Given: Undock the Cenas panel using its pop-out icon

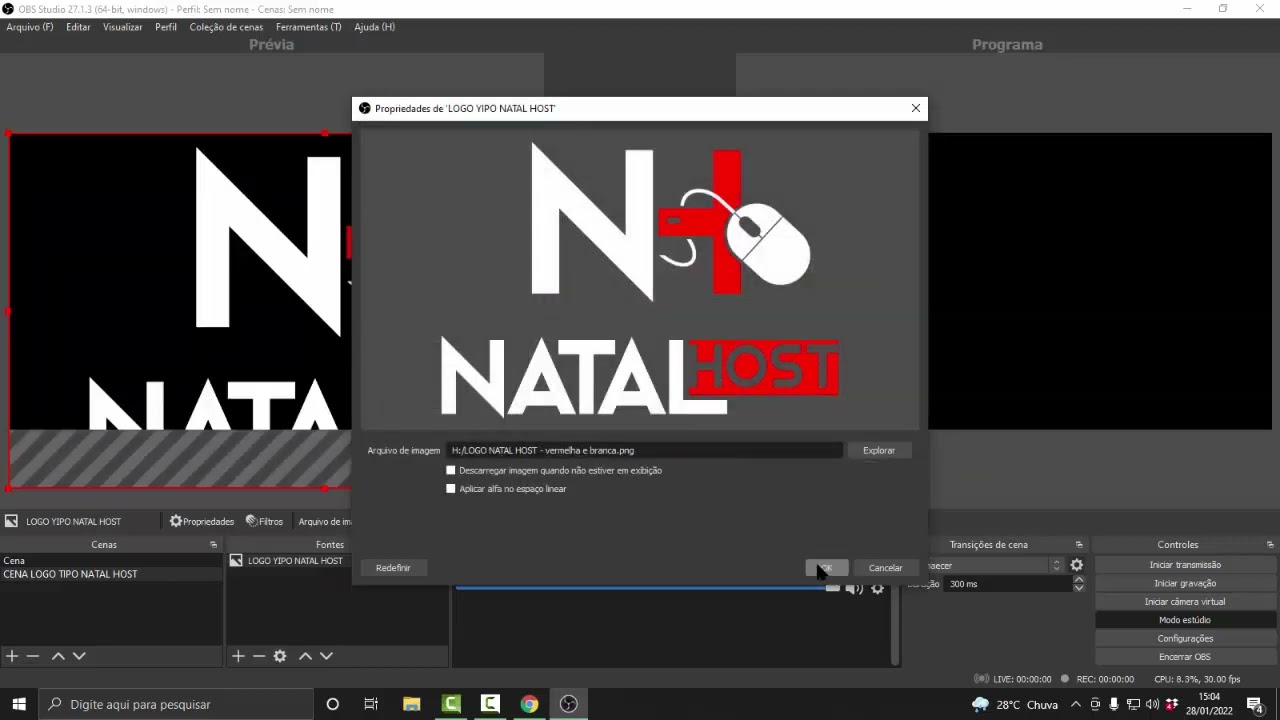Looking at the screenshot, I should click(x=213, y=545).
